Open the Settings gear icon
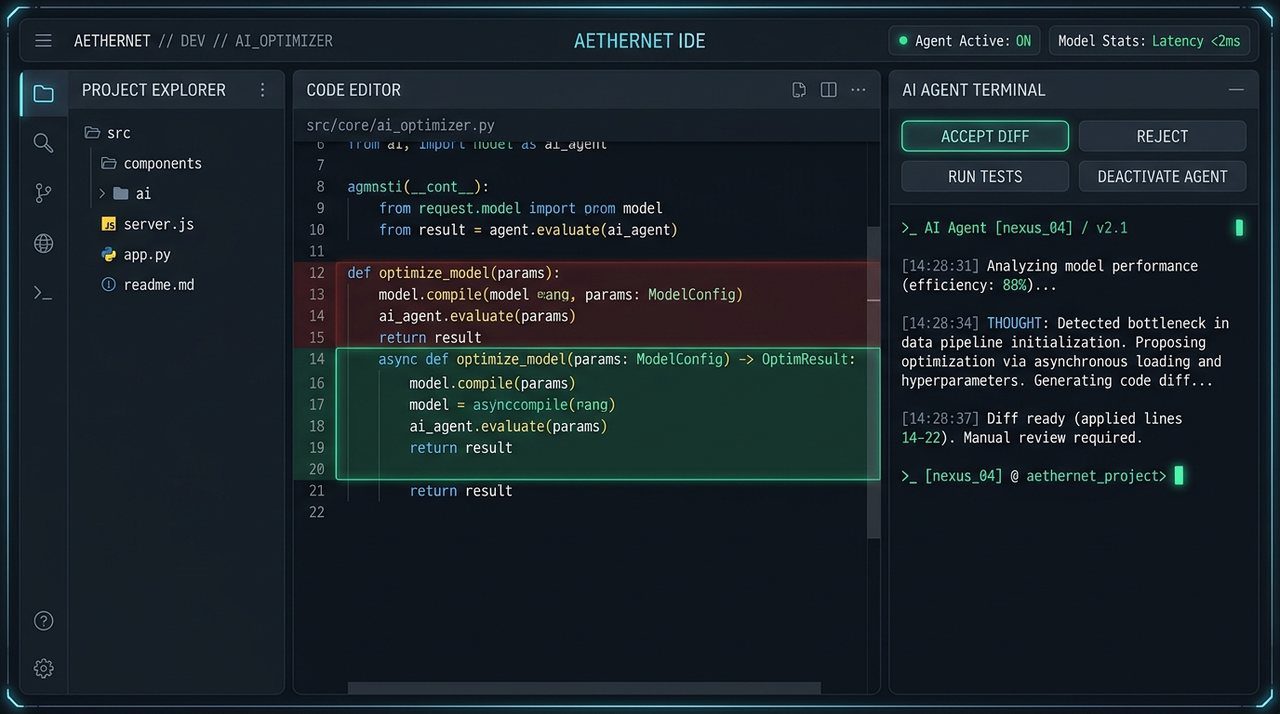 (43, 668)
